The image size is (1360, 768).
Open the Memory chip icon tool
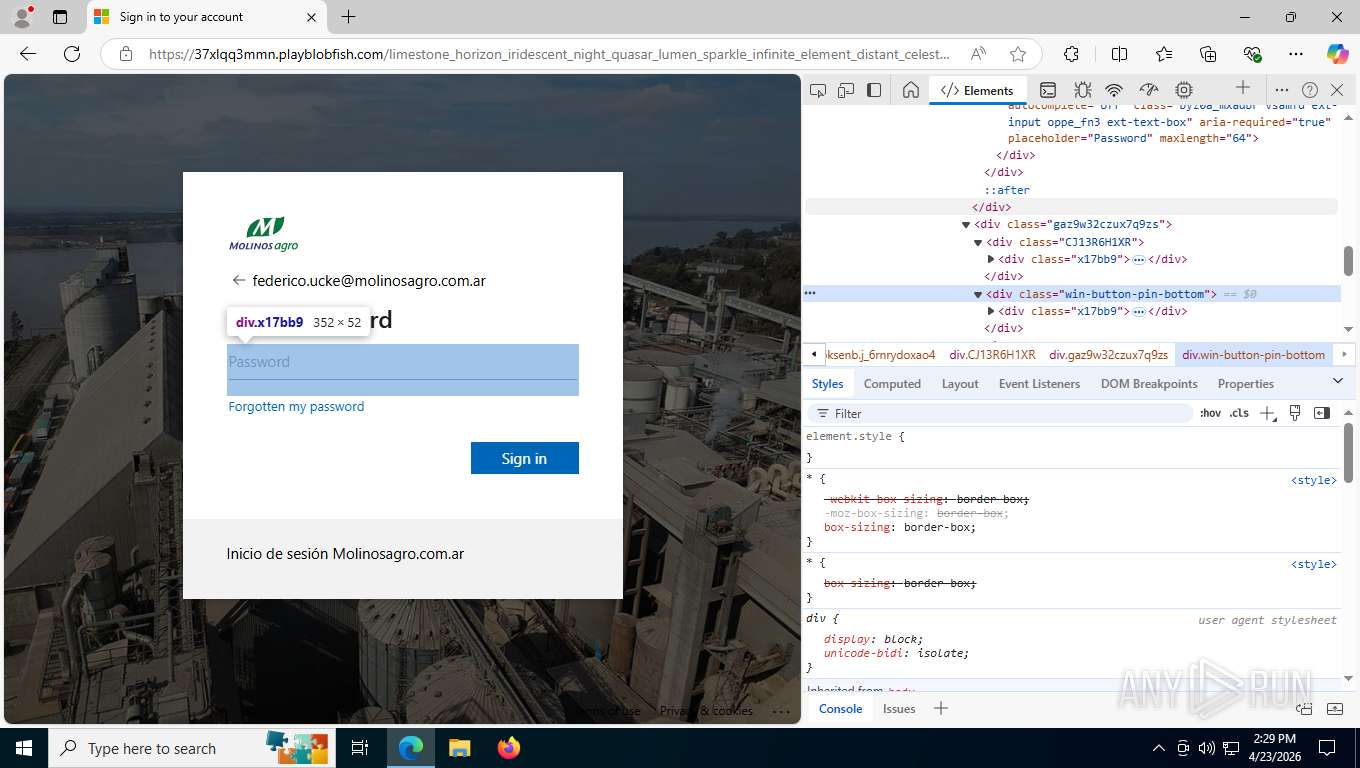pyautogui.click(x=1184, y=90)
